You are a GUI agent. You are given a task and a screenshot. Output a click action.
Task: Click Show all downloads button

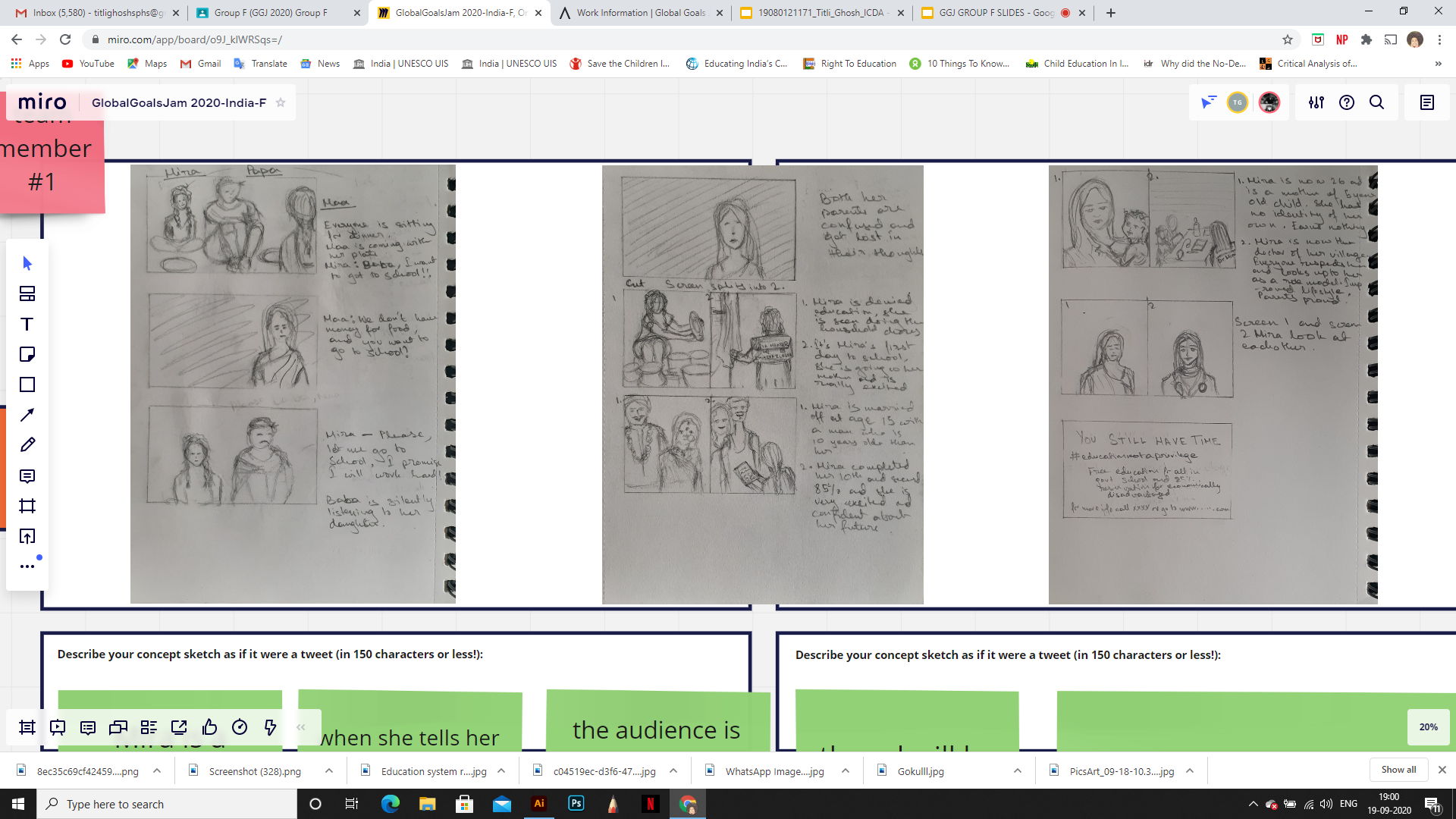1398,769
